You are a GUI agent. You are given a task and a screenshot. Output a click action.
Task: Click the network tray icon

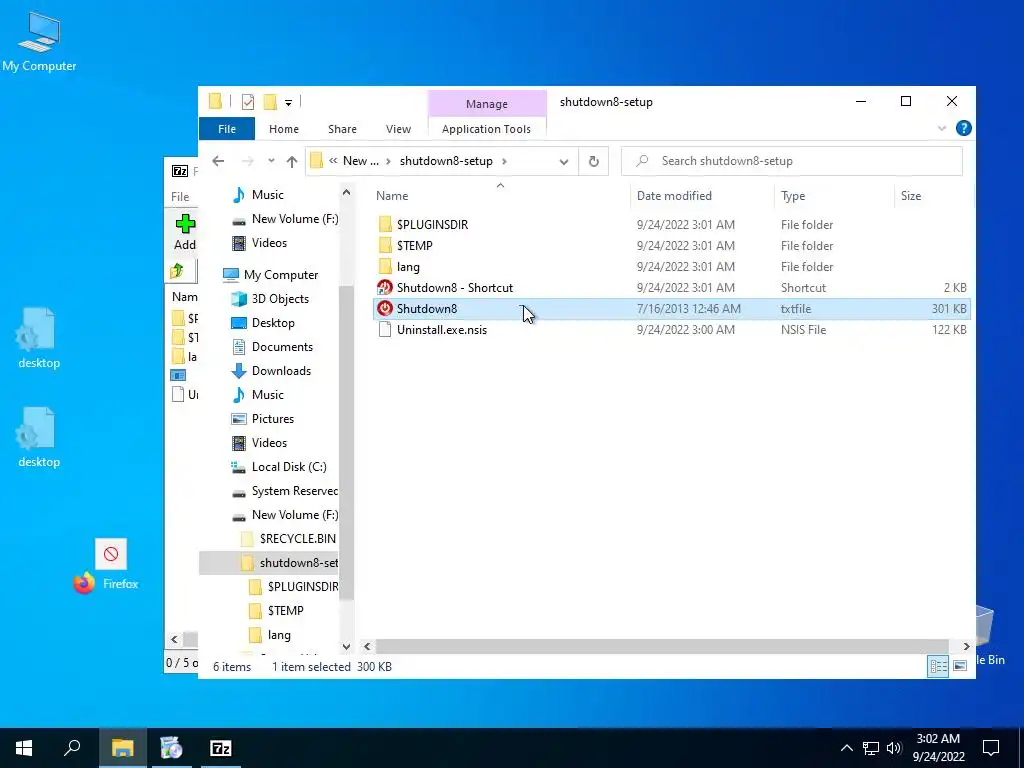(x=871, y=748)
